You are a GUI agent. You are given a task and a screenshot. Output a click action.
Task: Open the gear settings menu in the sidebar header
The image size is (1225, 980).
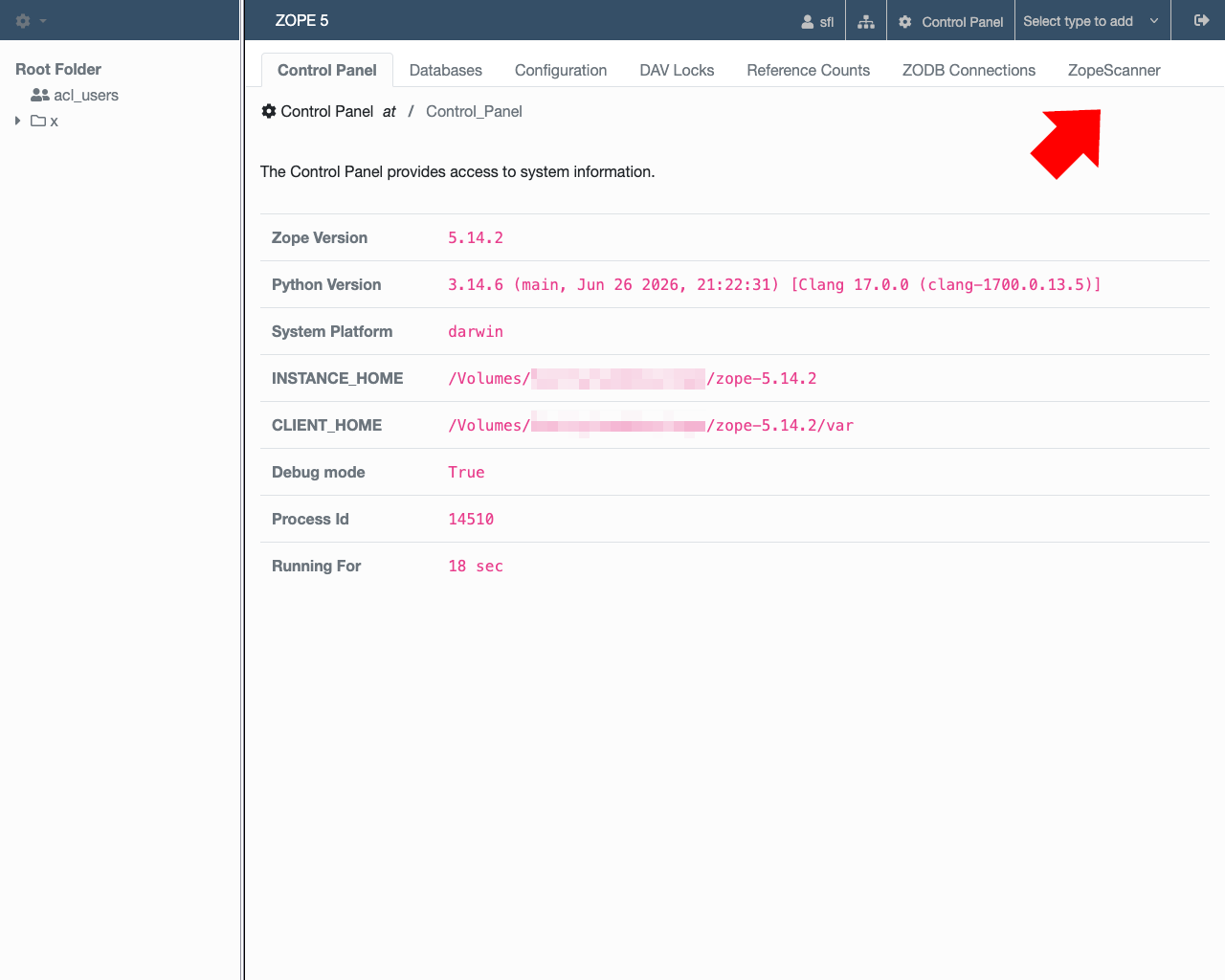point(23,21)
